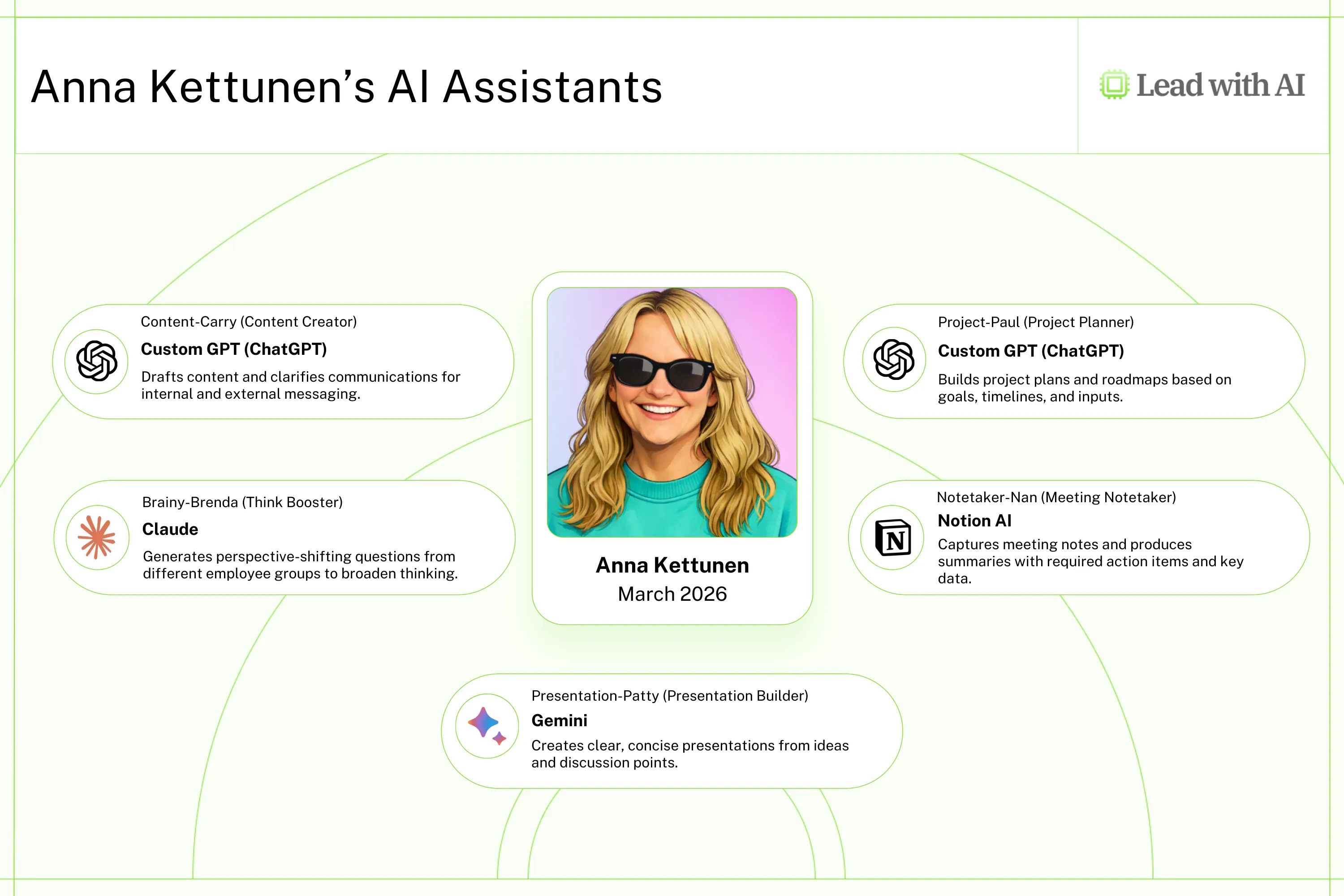
Task: Click the ChatGPT logo beside Content-Carry
Action: (x=97, y=361)
